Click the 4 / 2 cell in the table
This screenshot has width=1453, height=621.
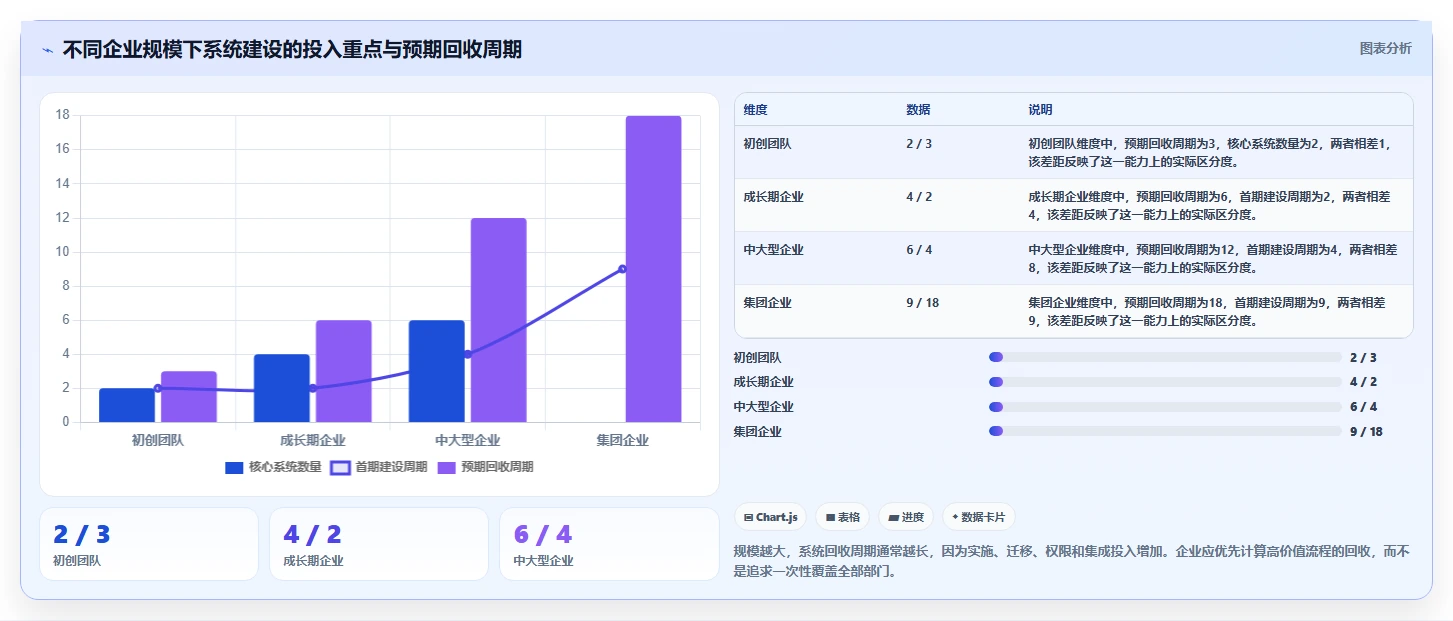(x=919, y=196)
